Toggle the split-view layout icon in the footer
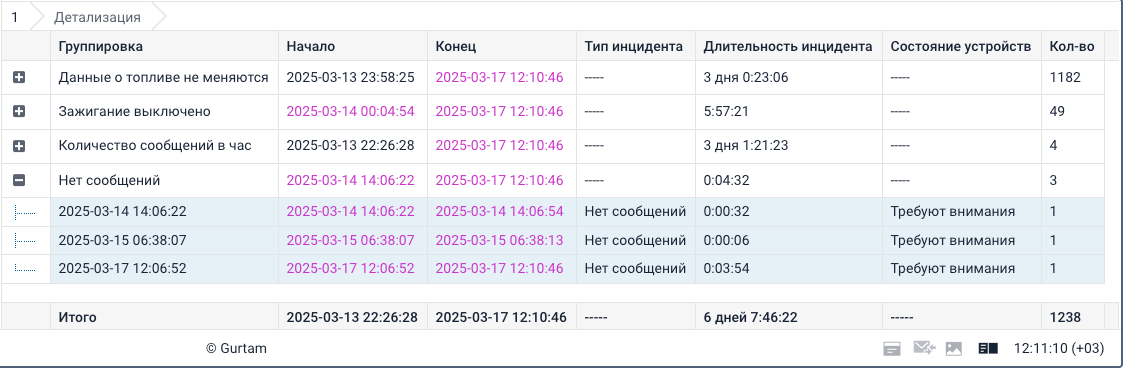Image resolution: width=1123 pixels, height=368 pixels. pos(988,349)
